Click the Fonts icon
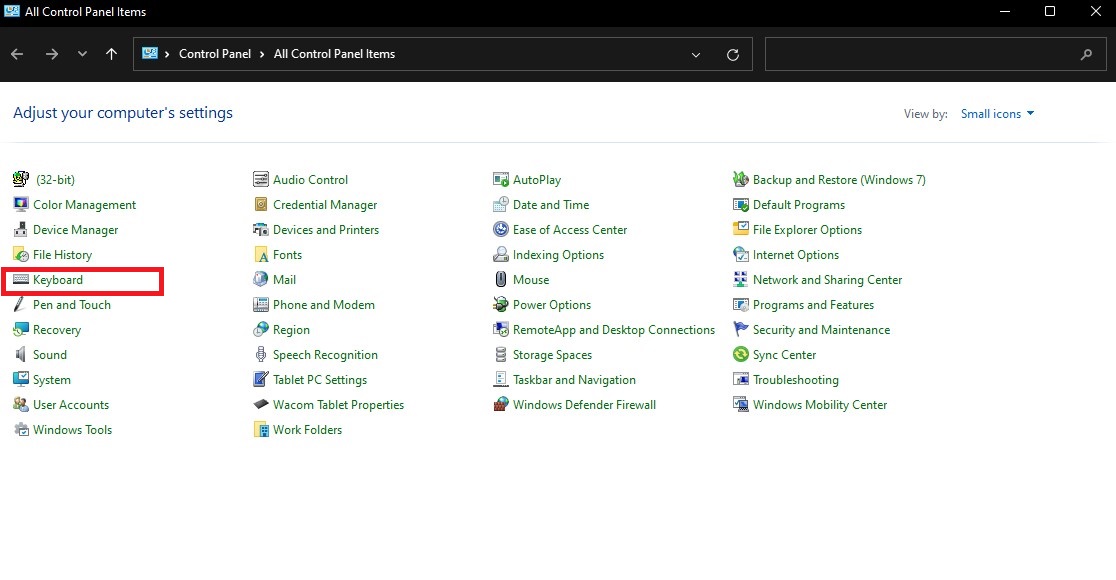Viewport: 1116px width, 580px height. pos(261,255)
